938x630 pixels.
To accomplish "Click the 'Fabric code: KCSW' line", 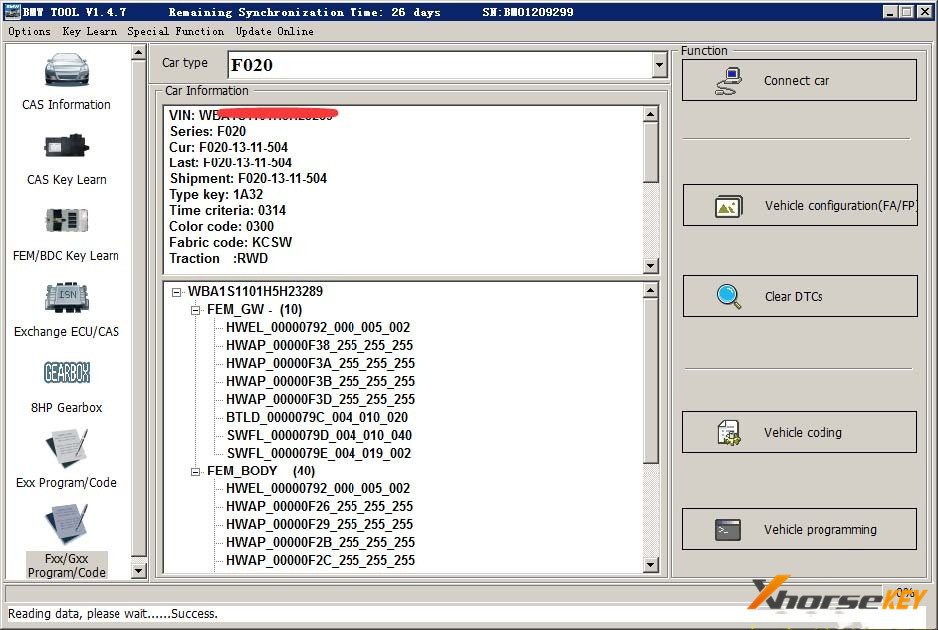I will click(230, 242).
